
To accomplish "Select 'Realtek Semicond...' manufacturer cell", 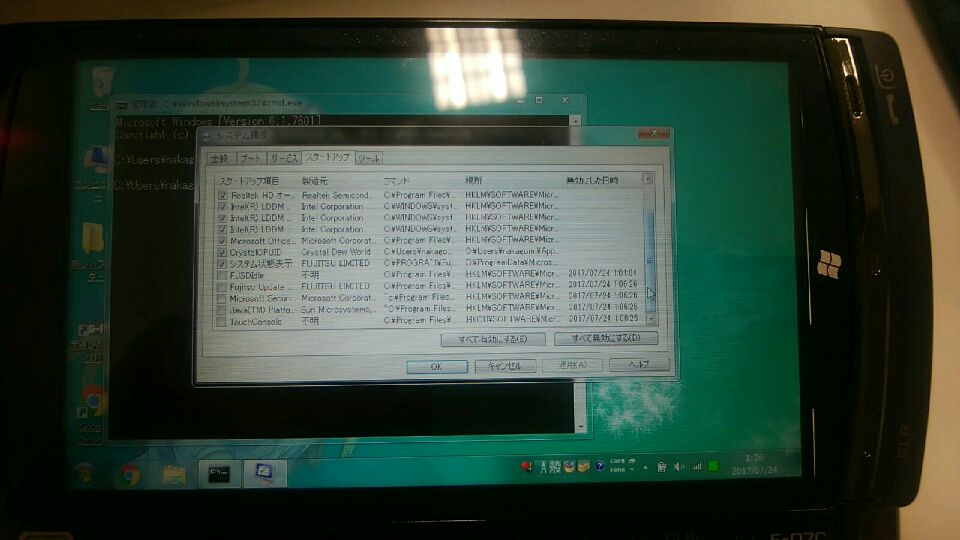I will (336, 195).
